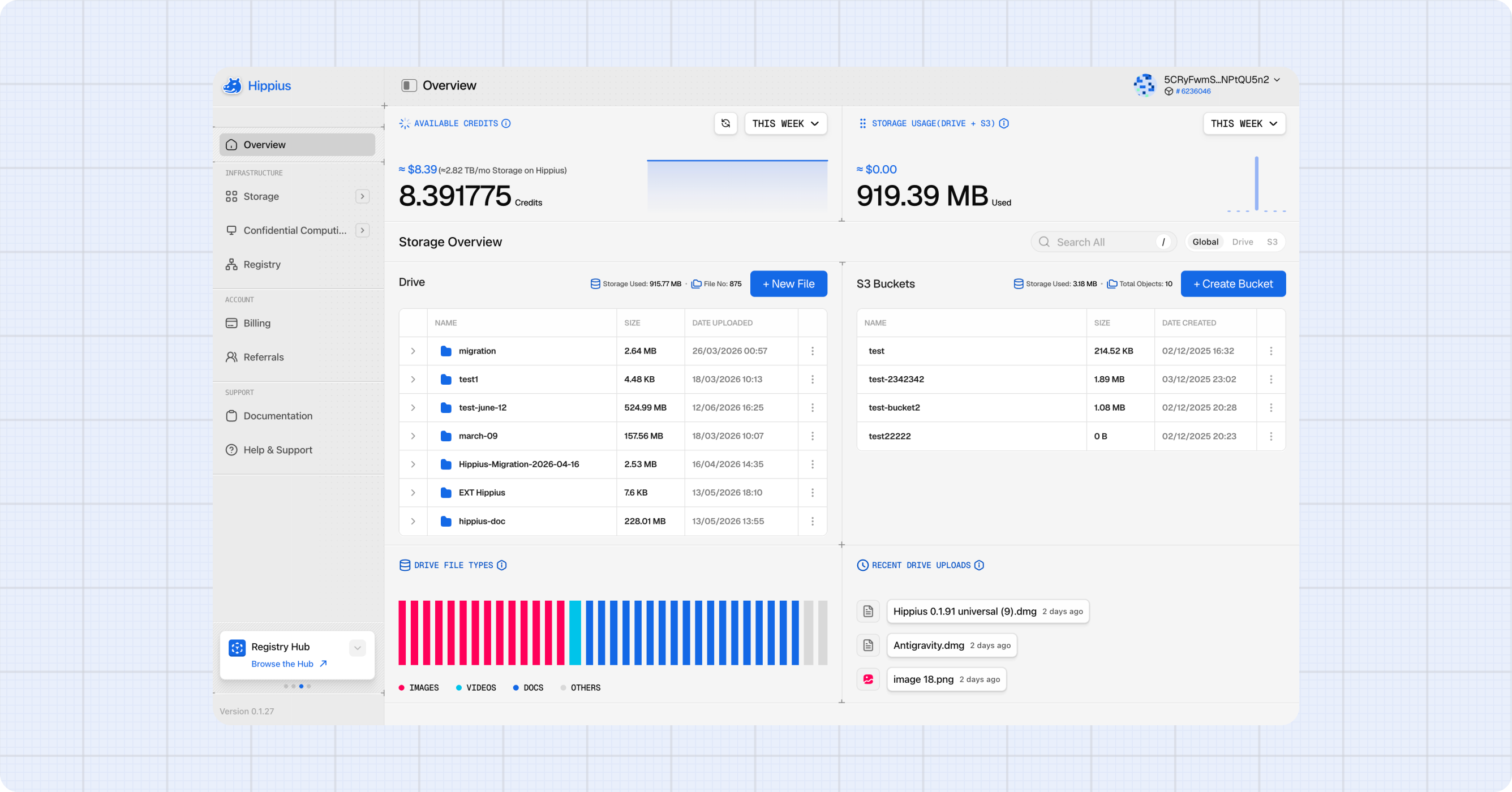Click the Search All input field
1512x792 pixels.
(x=1103, y=242)
